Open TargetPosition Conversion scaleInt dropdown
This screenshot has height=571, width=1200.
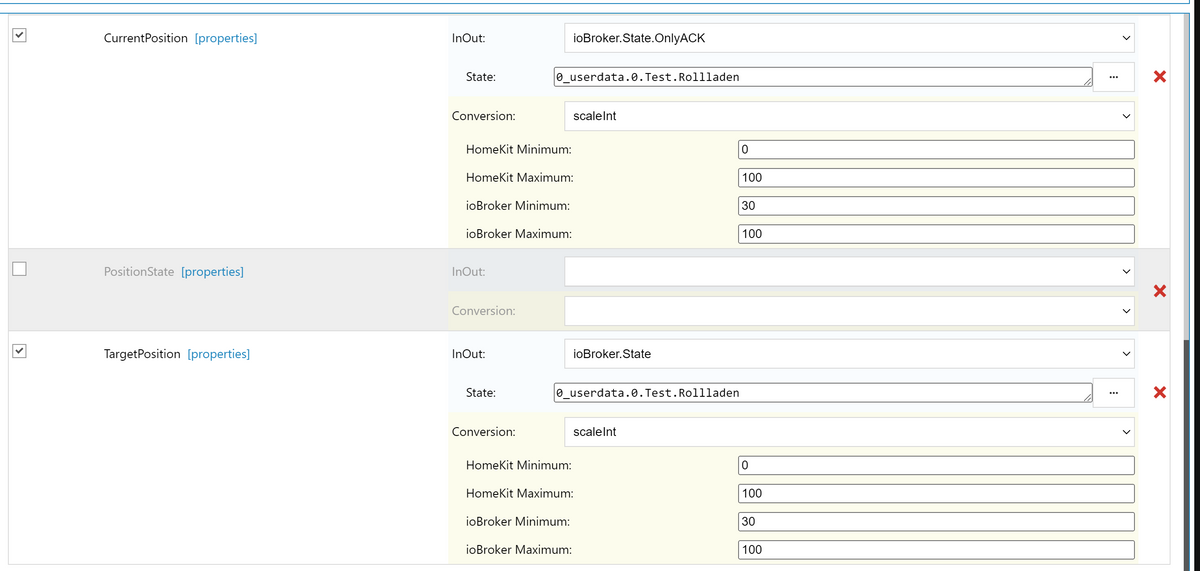850,432
